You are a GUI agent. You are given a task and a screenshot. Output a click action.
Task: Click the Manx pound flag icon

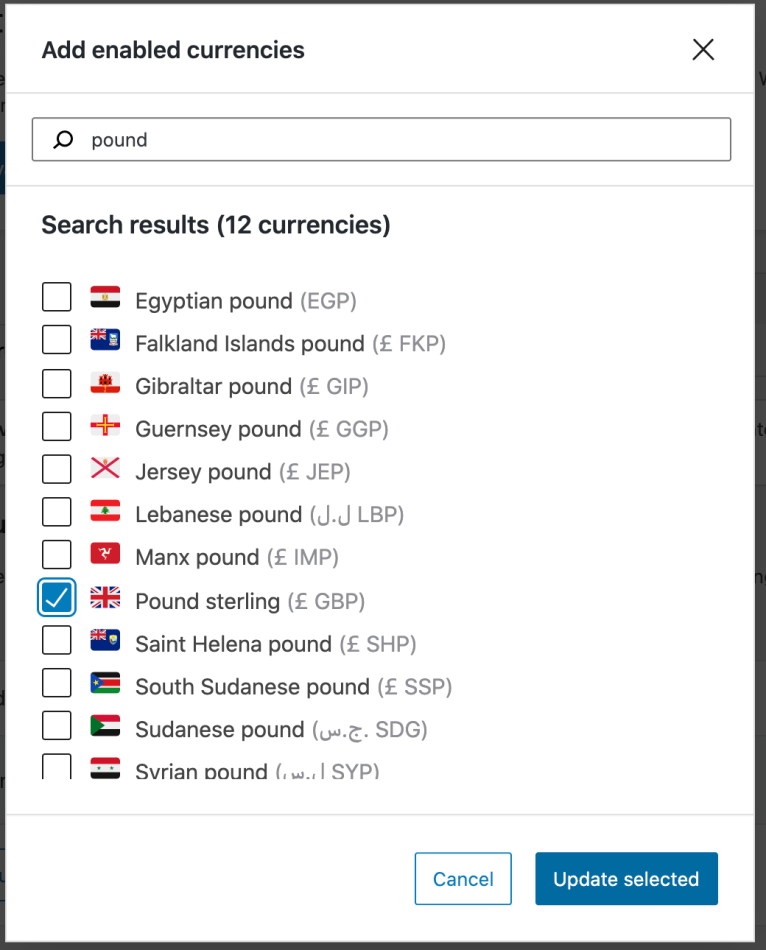click(x=105, y=554)
